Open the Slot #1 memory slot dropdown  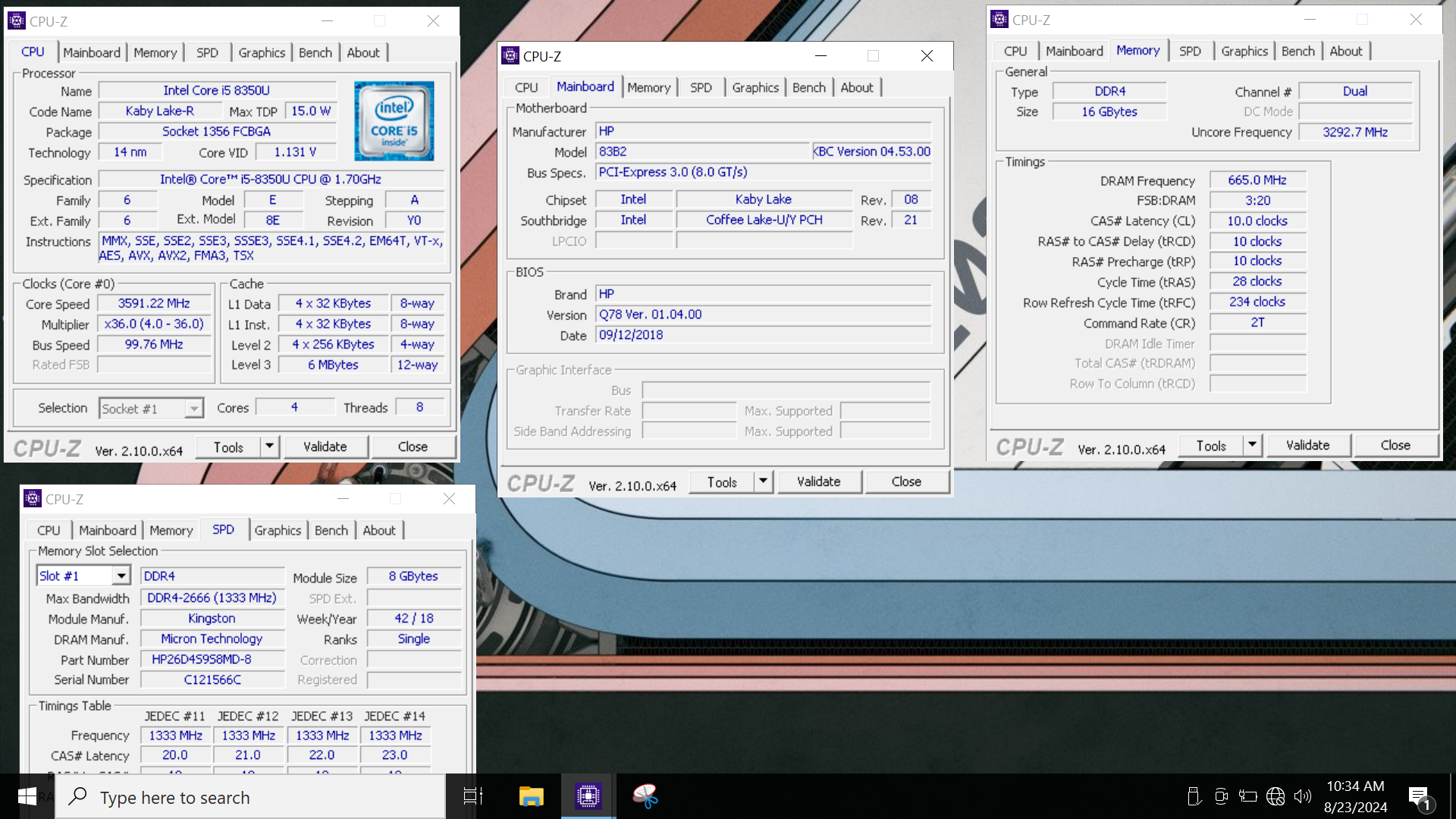pyautogui.click(x=121, y=576)
